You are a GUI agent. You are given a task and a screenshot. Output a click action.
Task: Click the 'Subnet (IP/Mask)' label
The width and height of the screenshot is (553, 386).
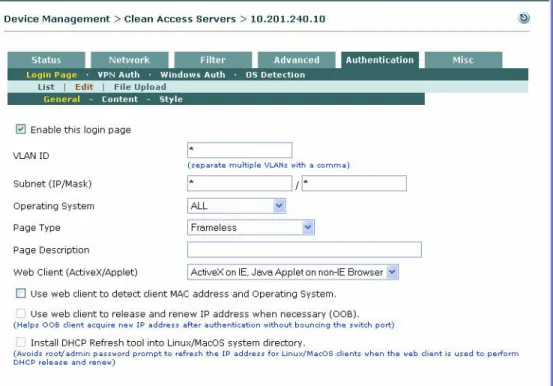point(52,184)
